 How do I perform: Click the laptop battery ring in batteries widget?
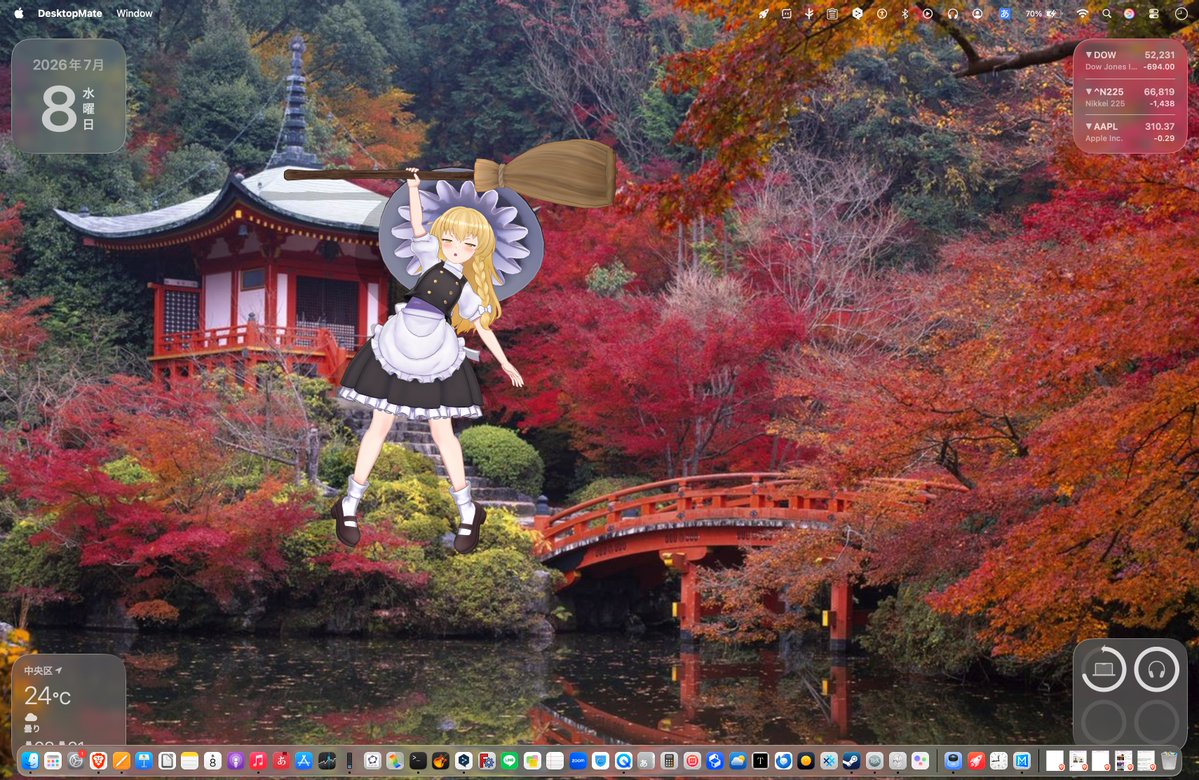pos(1103,670)
